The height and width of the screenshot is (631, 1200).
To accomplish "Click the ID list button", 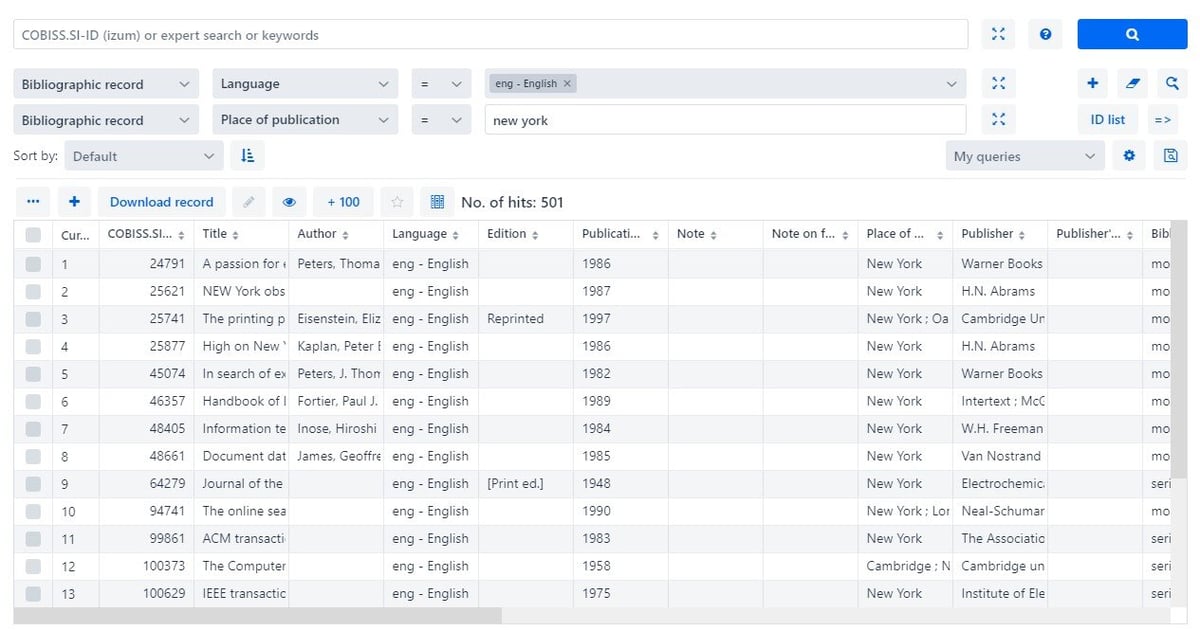I will [1107, 120].
